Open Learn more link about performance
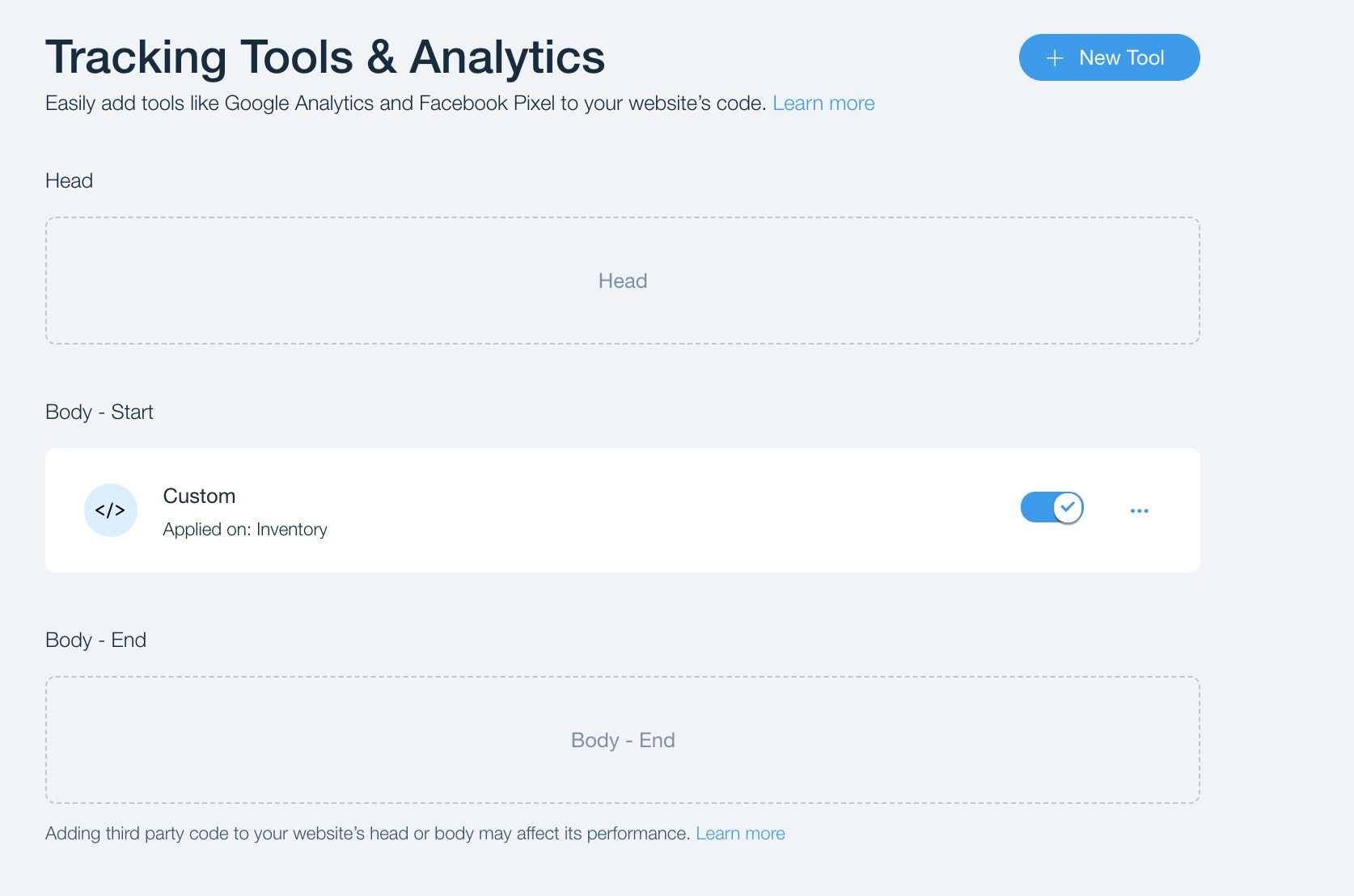Image resolution: width=1354 pixels, height=896 pixels. [x=739, y=834]
